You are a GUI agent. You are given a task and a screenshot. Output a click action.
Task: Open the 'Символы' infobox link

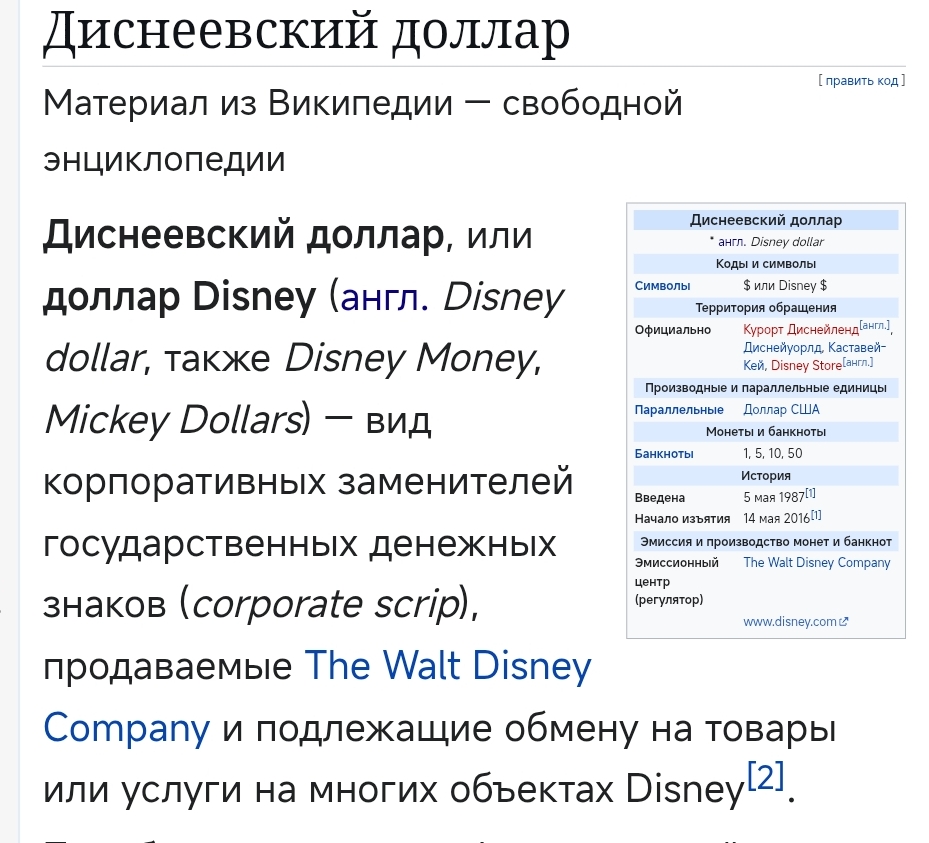[x=662, y=286]
